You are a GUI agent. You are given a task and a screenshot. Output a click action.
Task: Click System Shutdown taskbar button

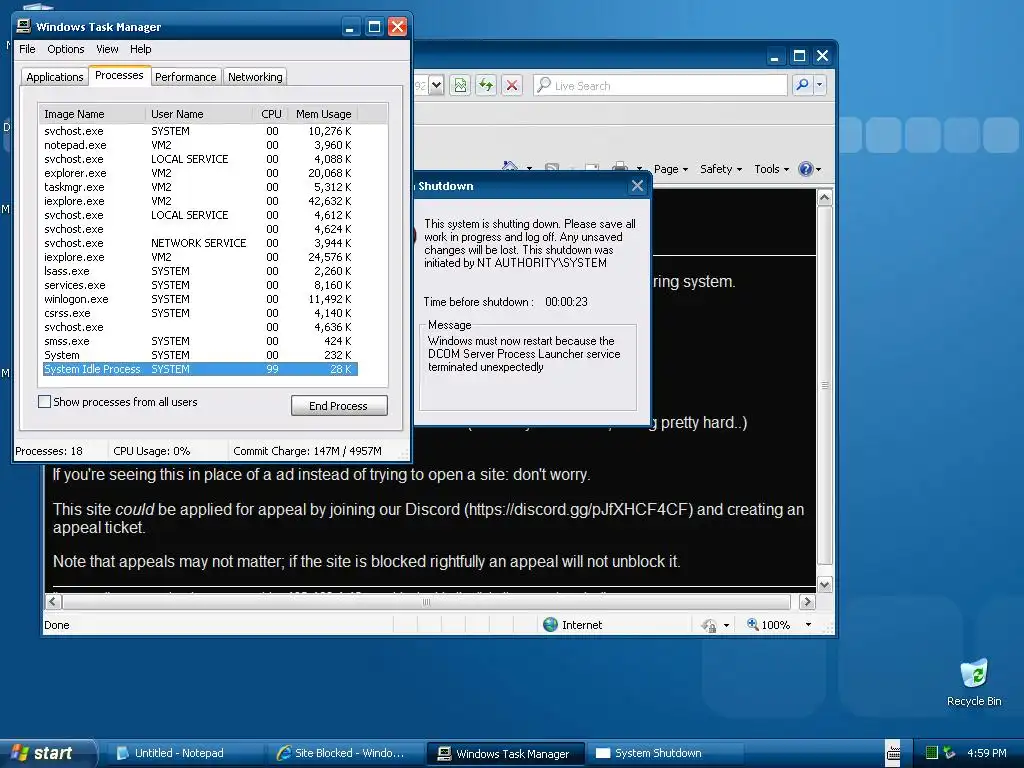[665, 753]
